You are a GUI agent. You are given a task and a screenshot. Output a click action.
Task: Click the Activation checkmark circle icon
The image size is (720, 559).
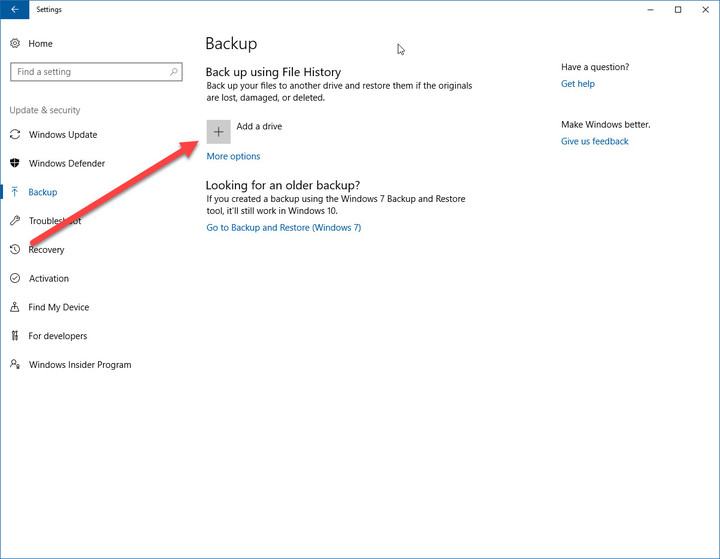(15, 278)
